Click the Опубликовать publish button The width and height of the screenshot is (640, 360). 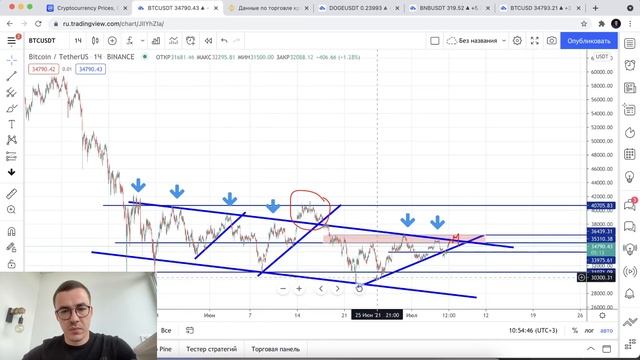pyautogui.click(x=589, y=41)
